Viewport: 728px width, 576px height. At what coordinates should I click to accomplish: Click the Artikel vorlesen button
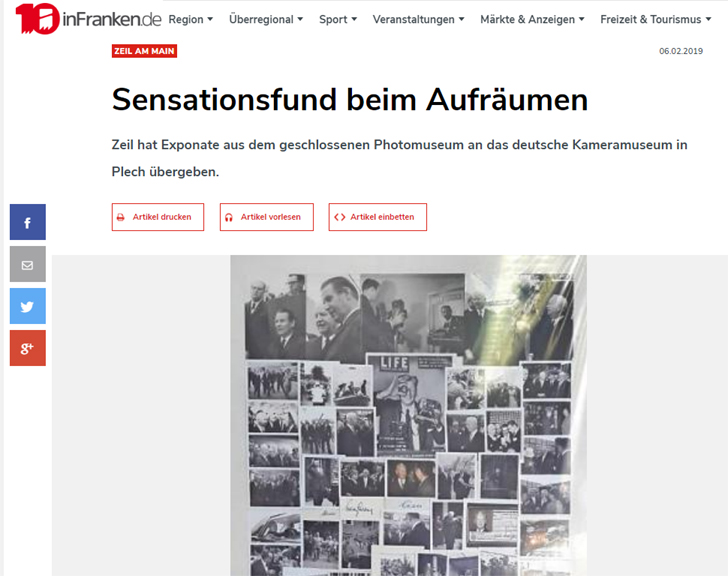click(x=267, y=217)
